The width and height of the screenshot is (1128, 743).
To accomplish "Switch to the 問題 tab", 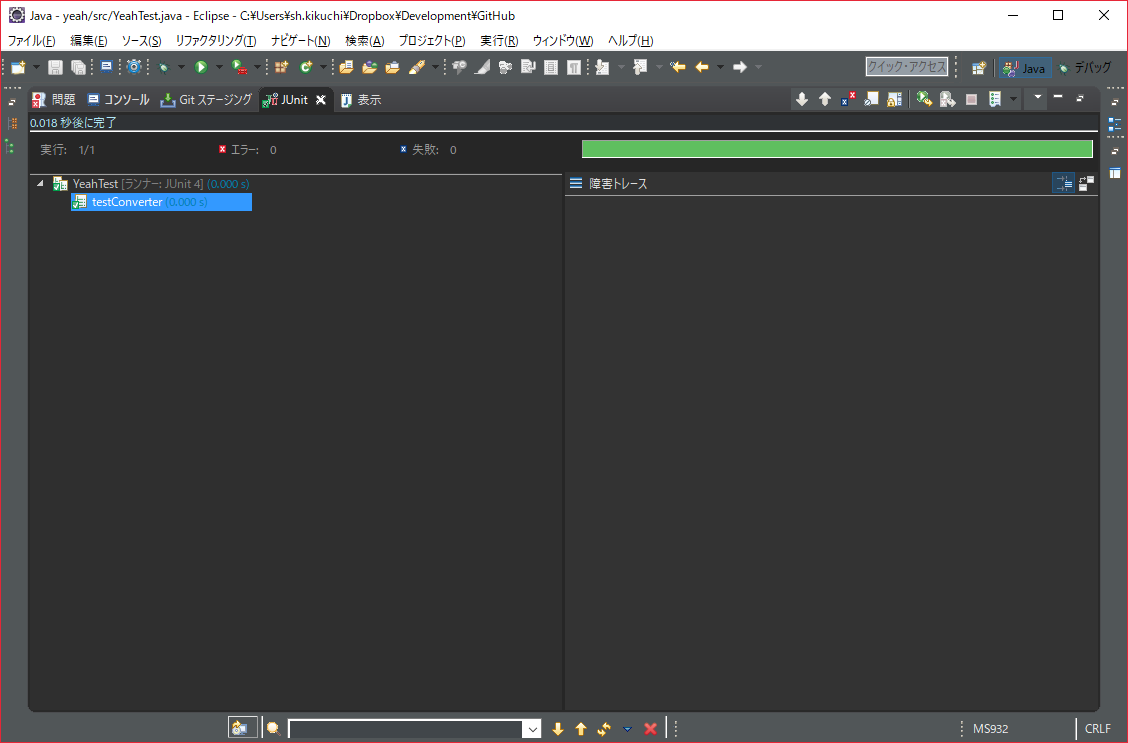I will (54, 100).
